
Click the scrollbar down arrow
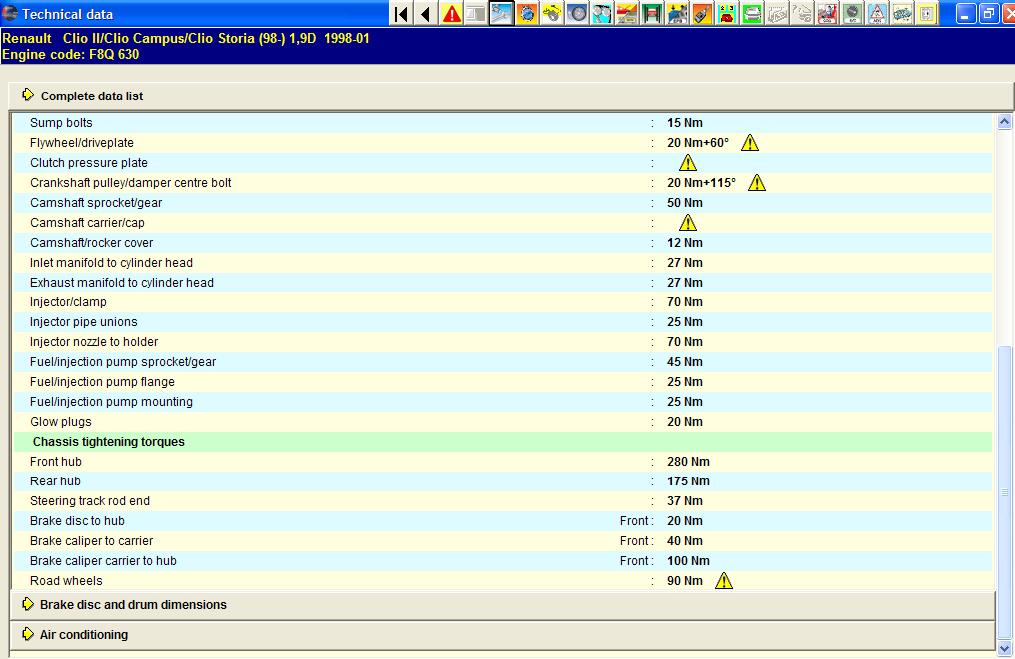point(1005,648)
